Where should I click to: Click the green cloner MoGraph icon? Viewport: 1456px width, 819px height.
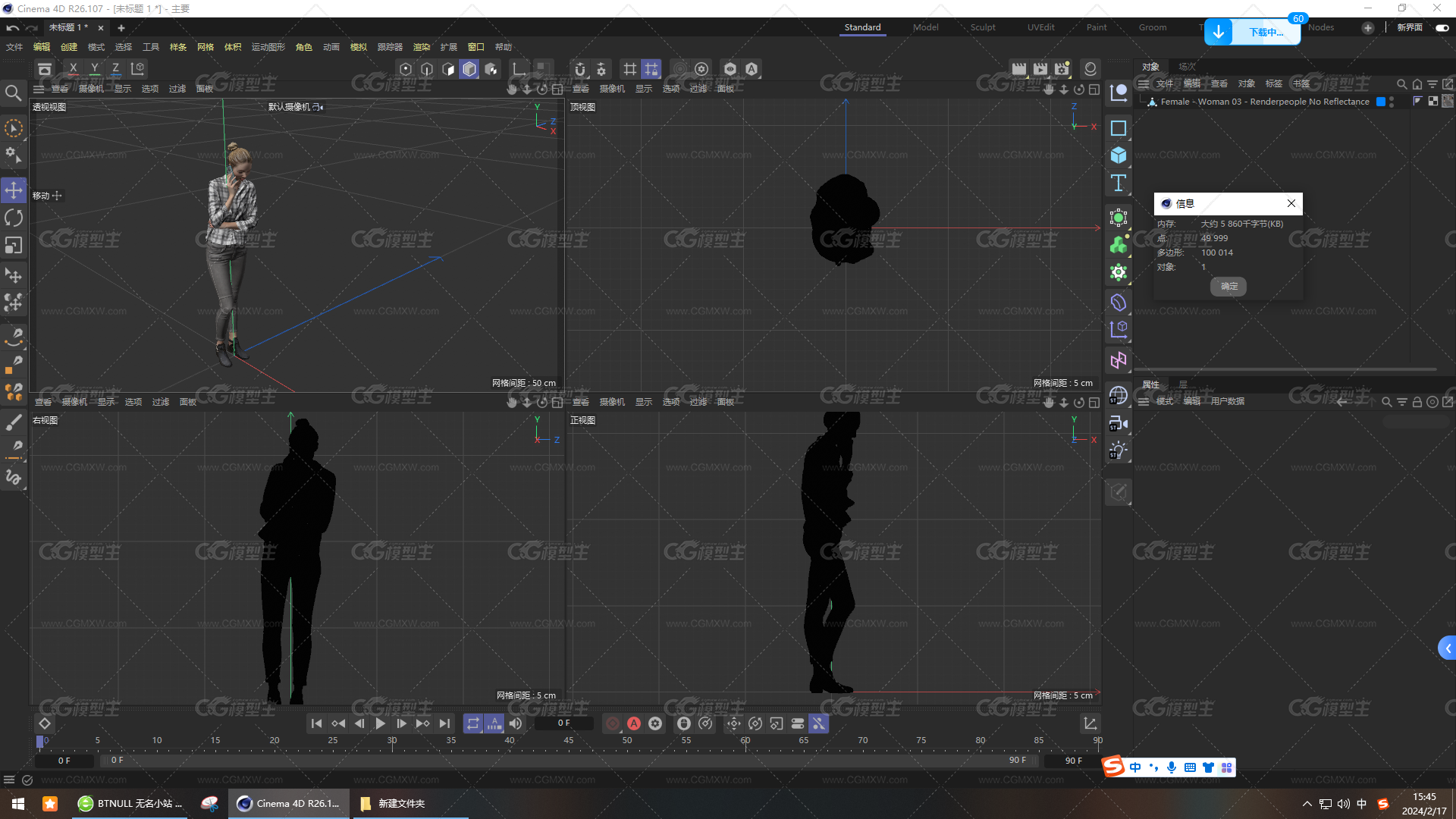pos(1119,245)
